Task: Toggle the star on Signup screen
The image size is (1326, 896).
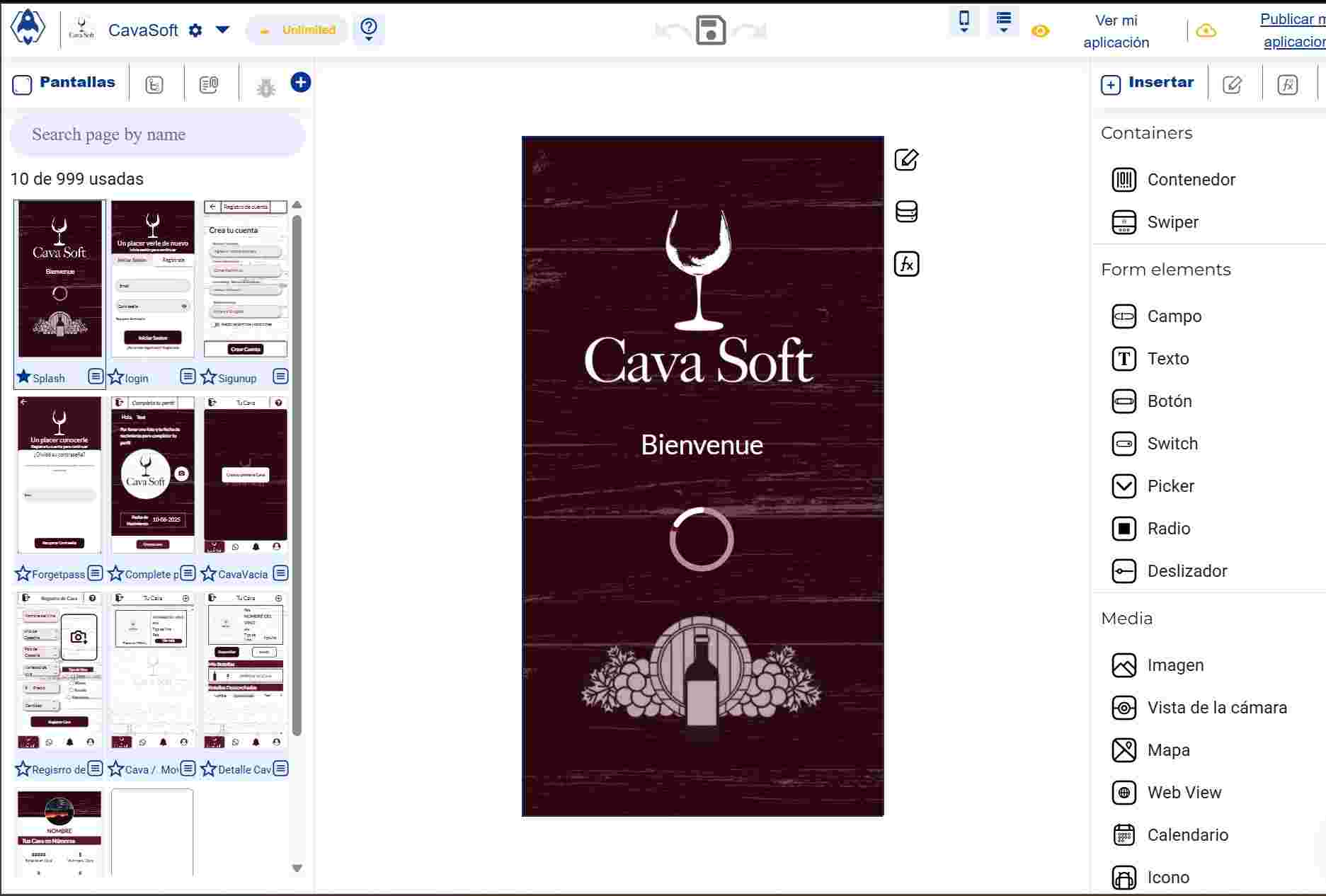Action: (208, 377)
